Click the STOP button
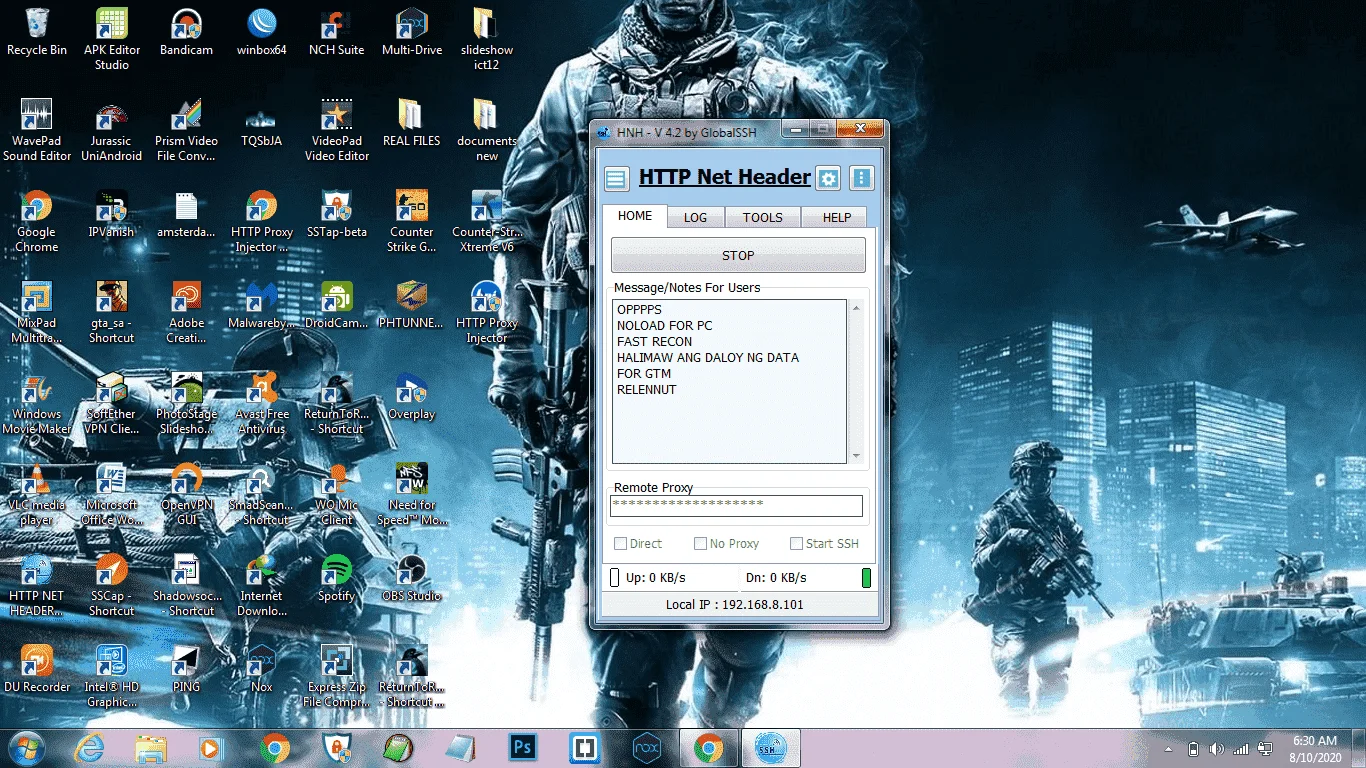 [x=738, y=255]
